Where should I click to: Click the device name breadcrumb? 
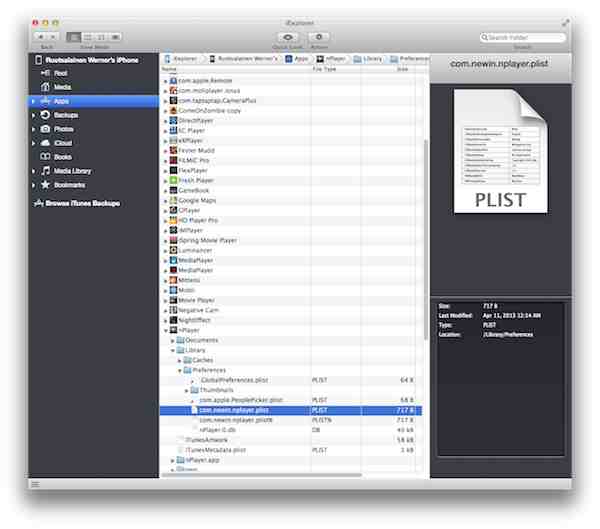tap(243, 59)
